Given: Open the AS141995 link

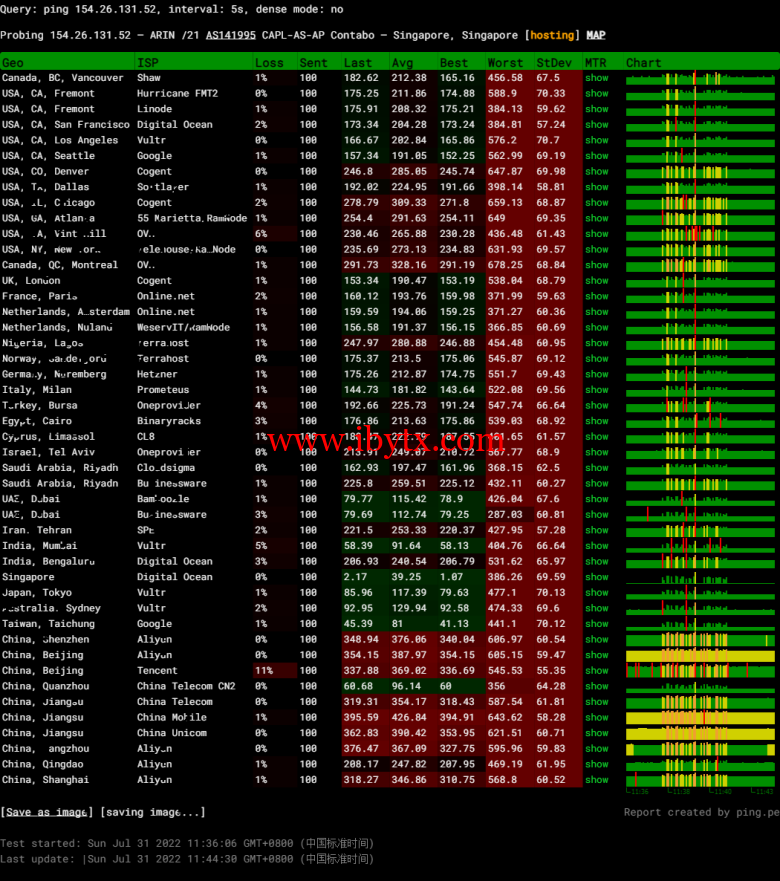Looking at the screenshot, I should pos(230,35).
